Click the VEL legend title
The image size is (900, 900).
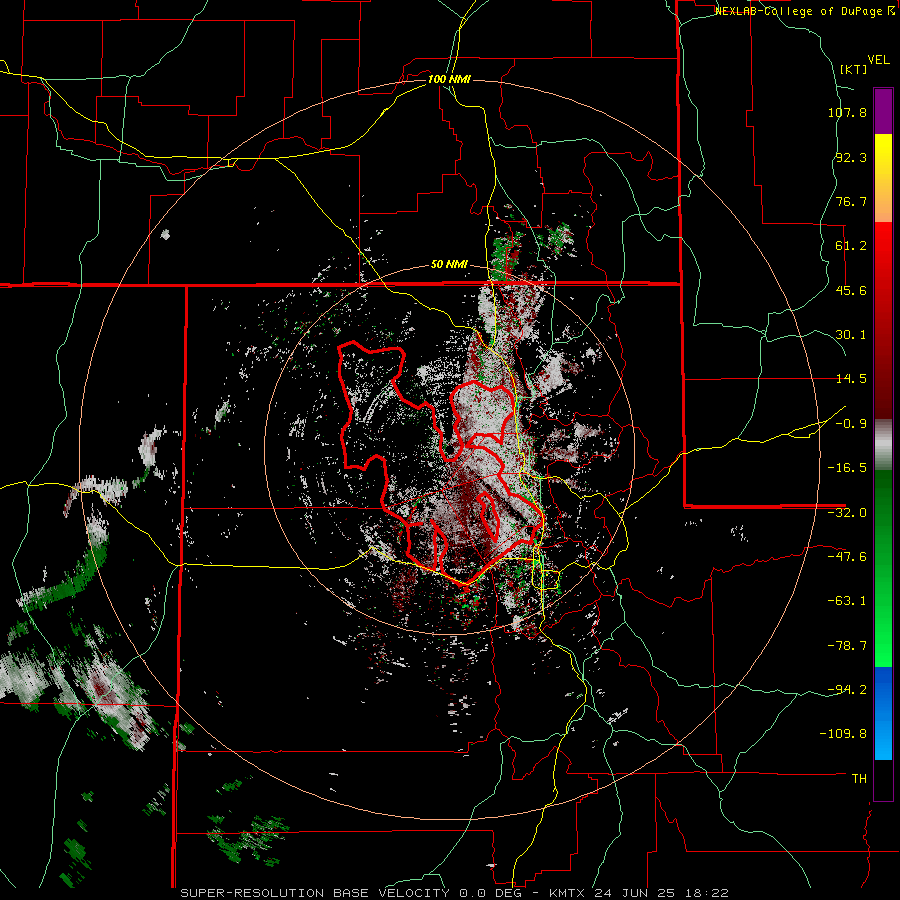click(x=878, y=60)
